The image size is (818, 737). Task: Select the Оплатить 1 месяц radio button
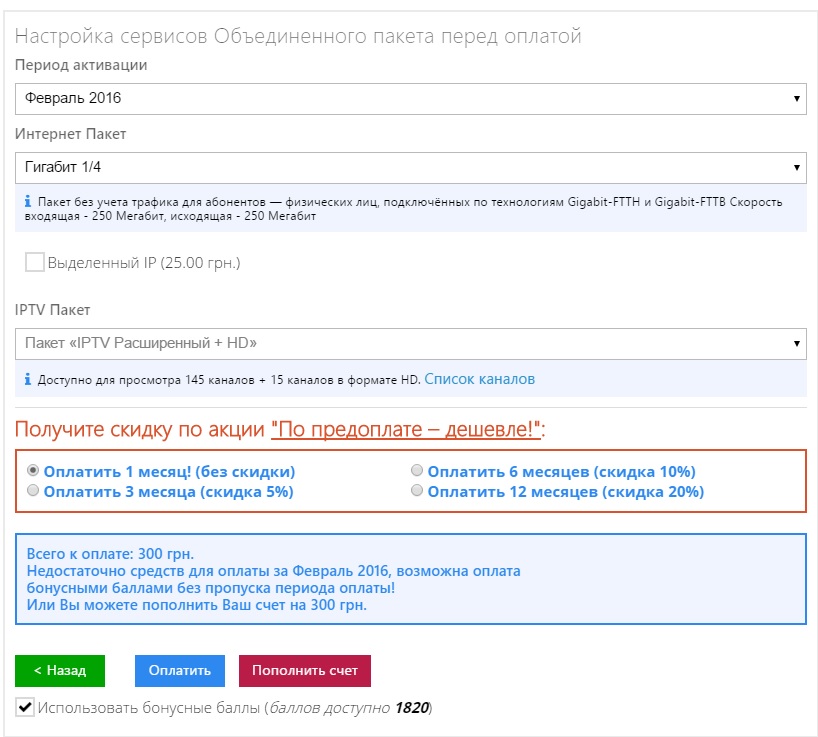point(34,471)
